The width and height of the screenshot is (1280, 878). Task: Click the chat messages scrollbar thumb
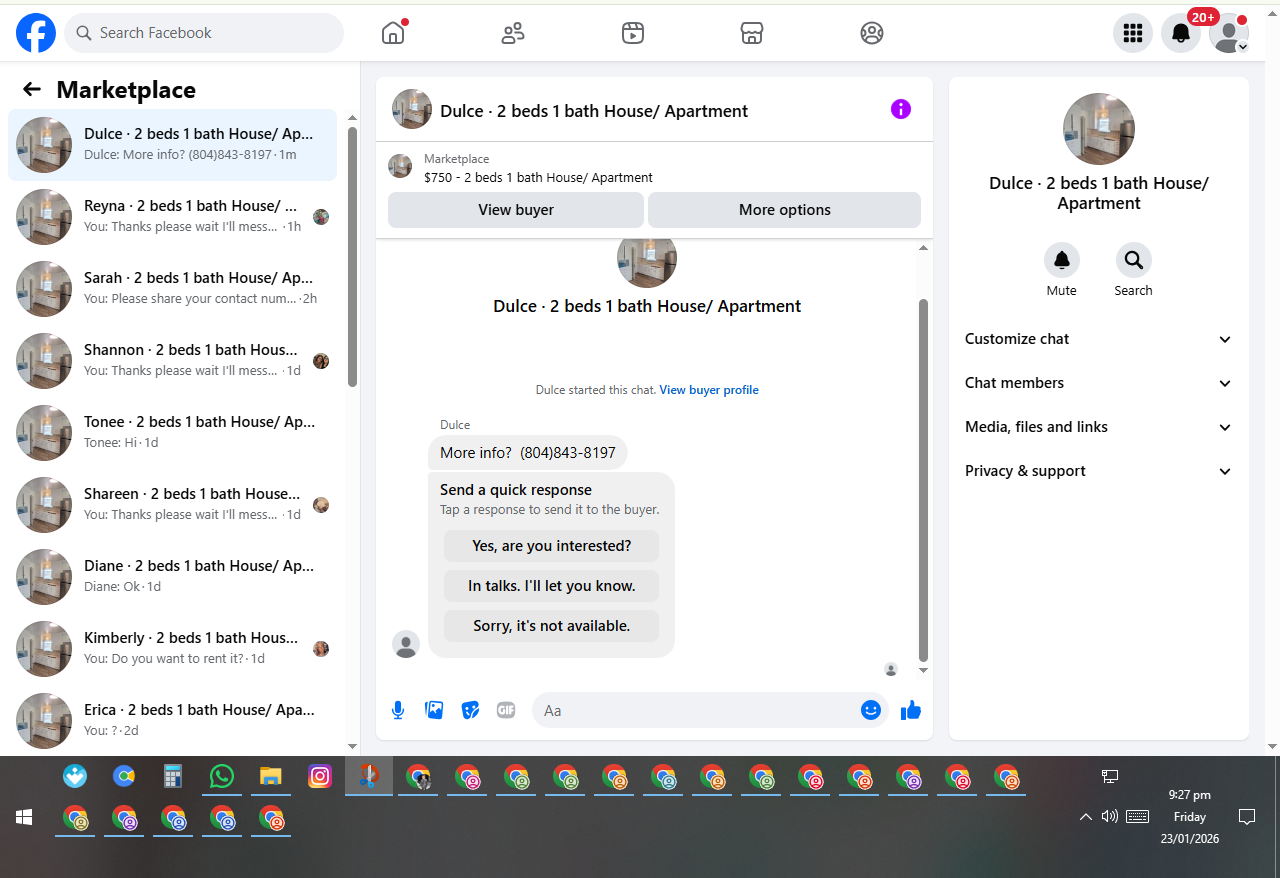pos(923,479)
